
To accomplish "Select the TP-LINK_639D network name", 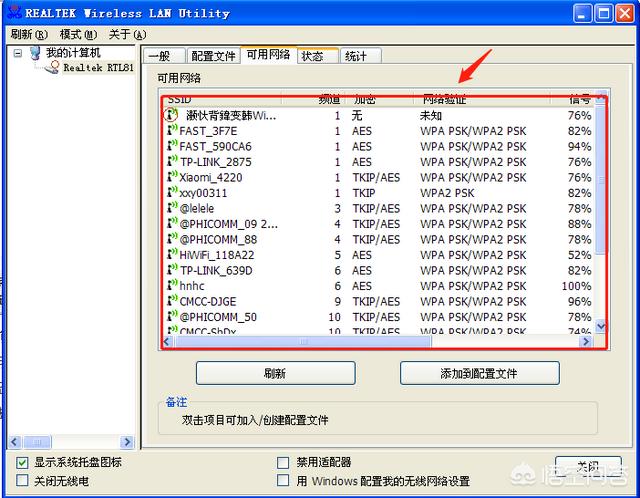I will 216,271.
